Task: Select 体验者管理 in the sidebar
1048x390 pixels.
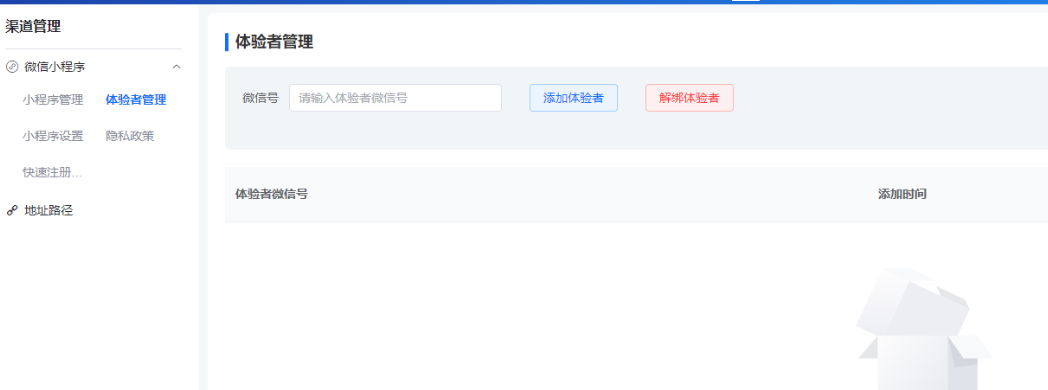Action: pyautogui.click(x=136, y=100)
